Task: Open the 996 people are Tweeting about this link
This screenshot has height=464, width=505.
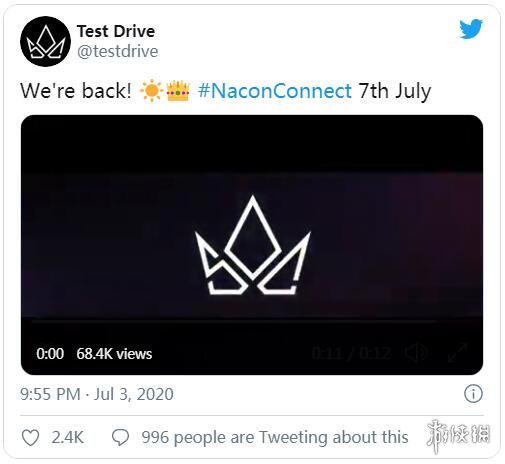Action: pos(275,437)
